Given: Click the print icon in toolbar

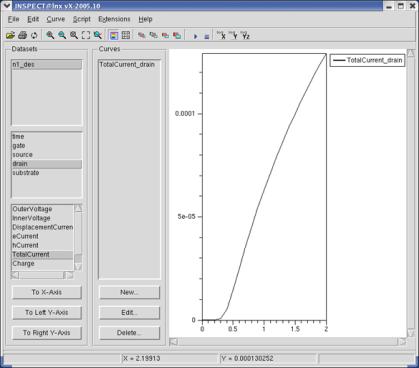Looking at the screenshot, I should pos(22,35).
